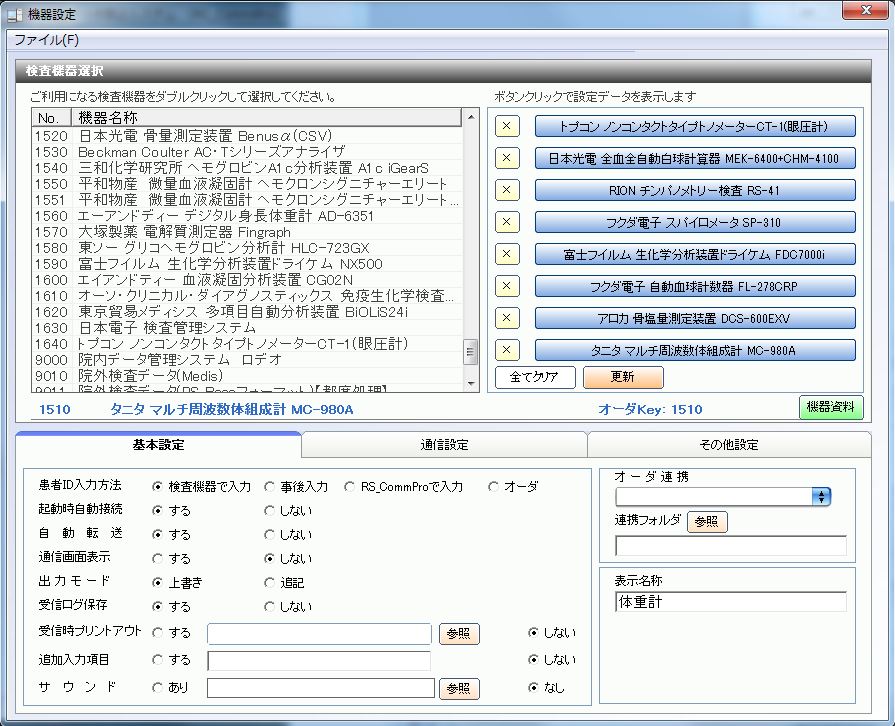
Task: Set 起動時自動接続 to しない
Action: click(269, 511)
